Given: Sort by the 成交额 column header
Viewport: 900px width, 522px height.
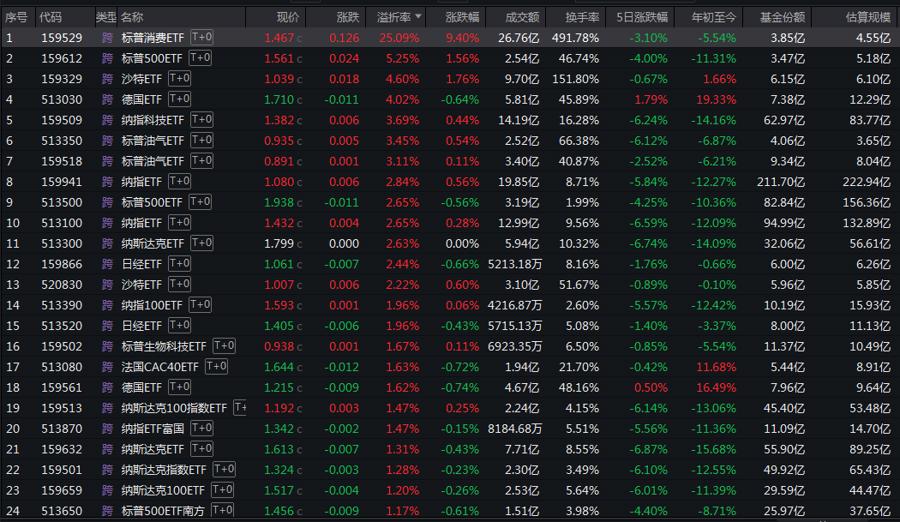Looking at the screenshot, I should coord(522,17).
